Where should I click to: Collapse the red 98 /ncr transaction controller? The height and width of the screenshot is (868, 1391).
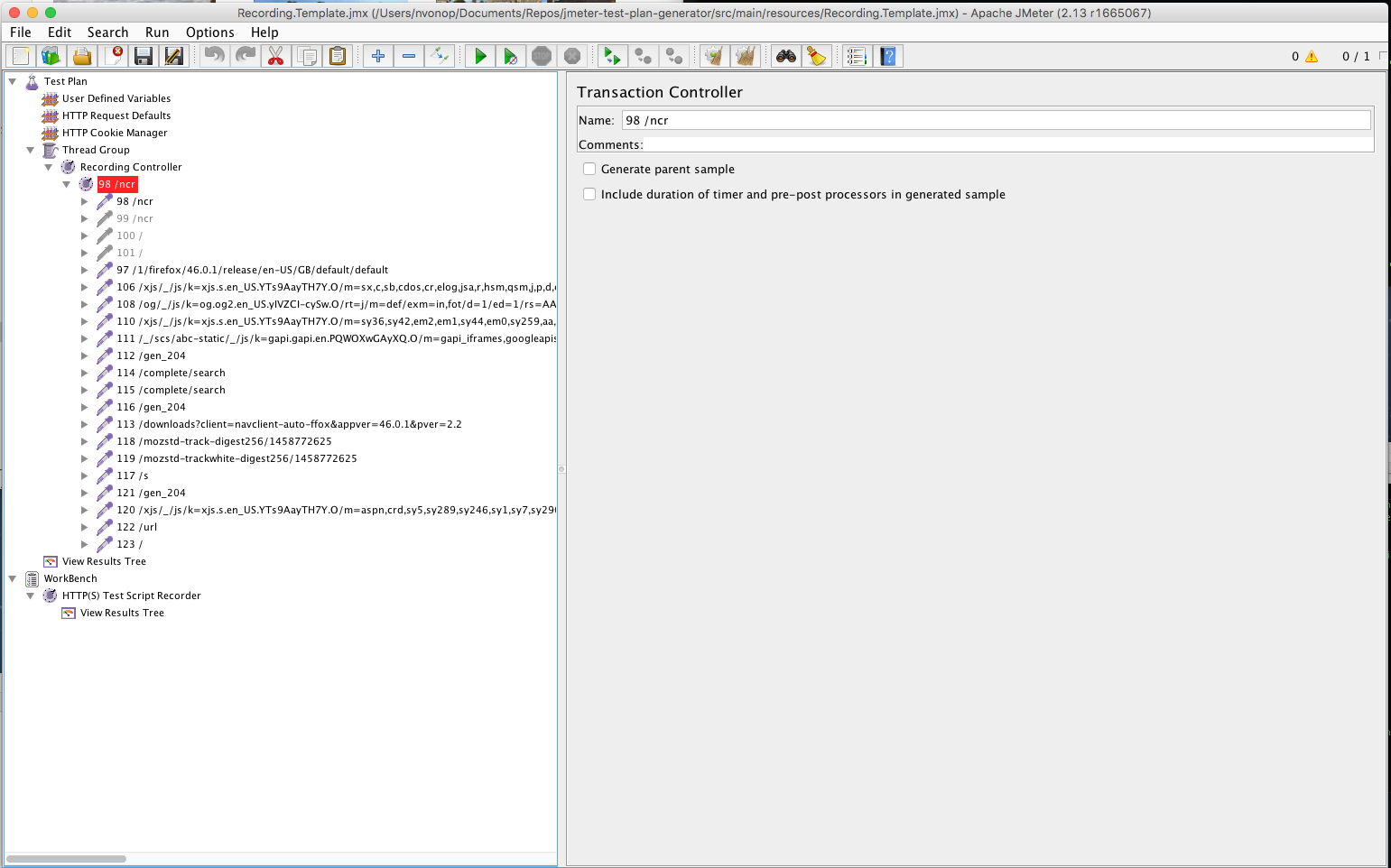click(x=67, y=184)
